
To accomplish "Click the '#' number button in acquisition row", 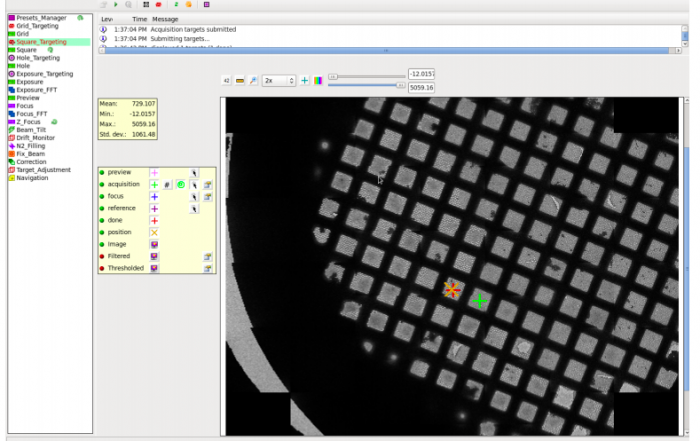I will (x=167, y=185).
